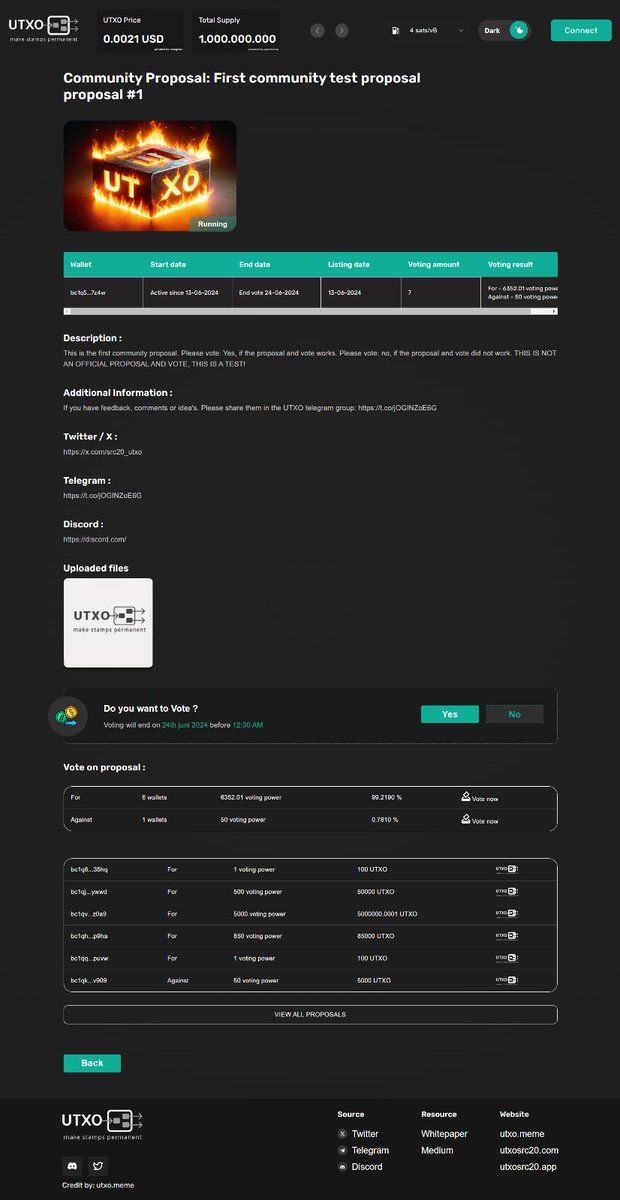Click the Running status badge

pyautogui.click(x=212, y=224)
